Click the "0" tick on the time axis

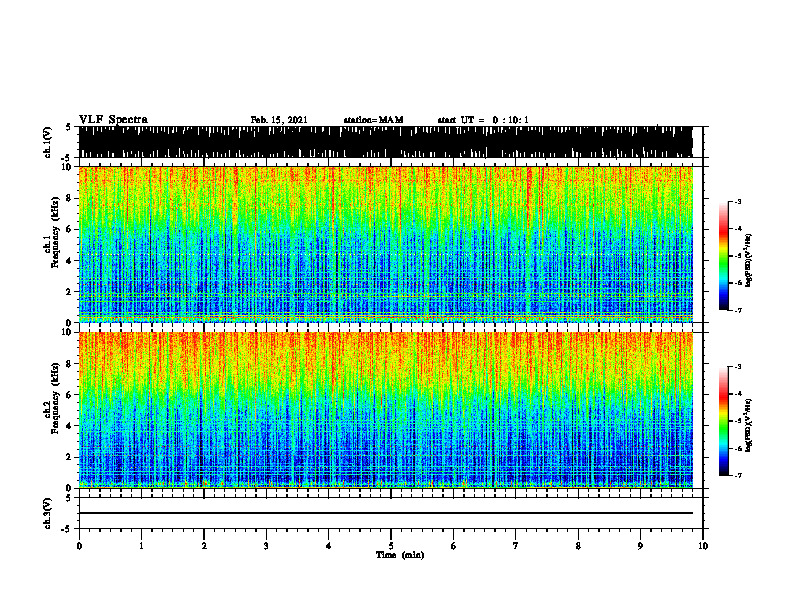(79, 546)
